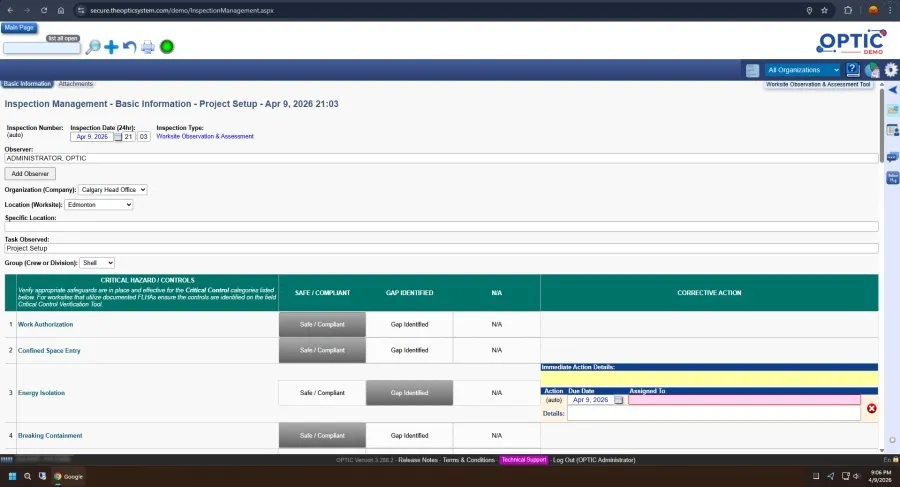Switch to Attachments tab
The image size is (900, 487).
[x=75, y=84]
